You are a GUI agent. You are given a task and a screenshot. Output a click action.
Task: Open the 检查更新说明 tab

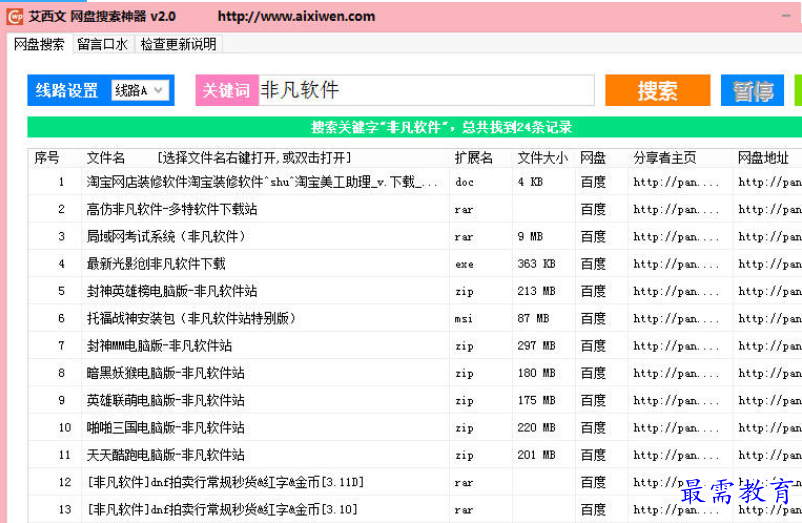coord(178,44)
